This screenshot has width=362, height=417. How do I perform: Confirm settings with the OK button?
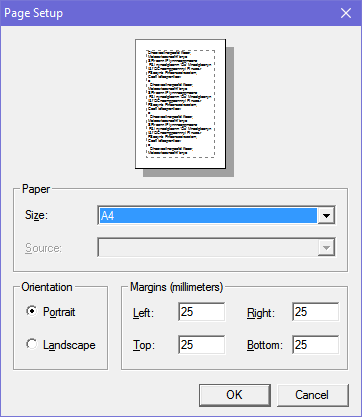pyautogui.click(x=235, y=395)
